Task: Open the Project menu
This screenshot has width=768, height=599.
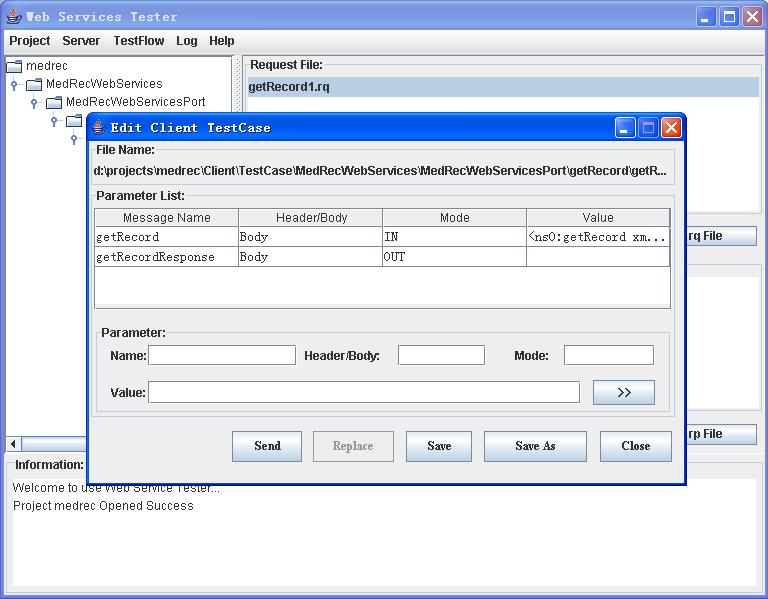Action: (29, 41)
